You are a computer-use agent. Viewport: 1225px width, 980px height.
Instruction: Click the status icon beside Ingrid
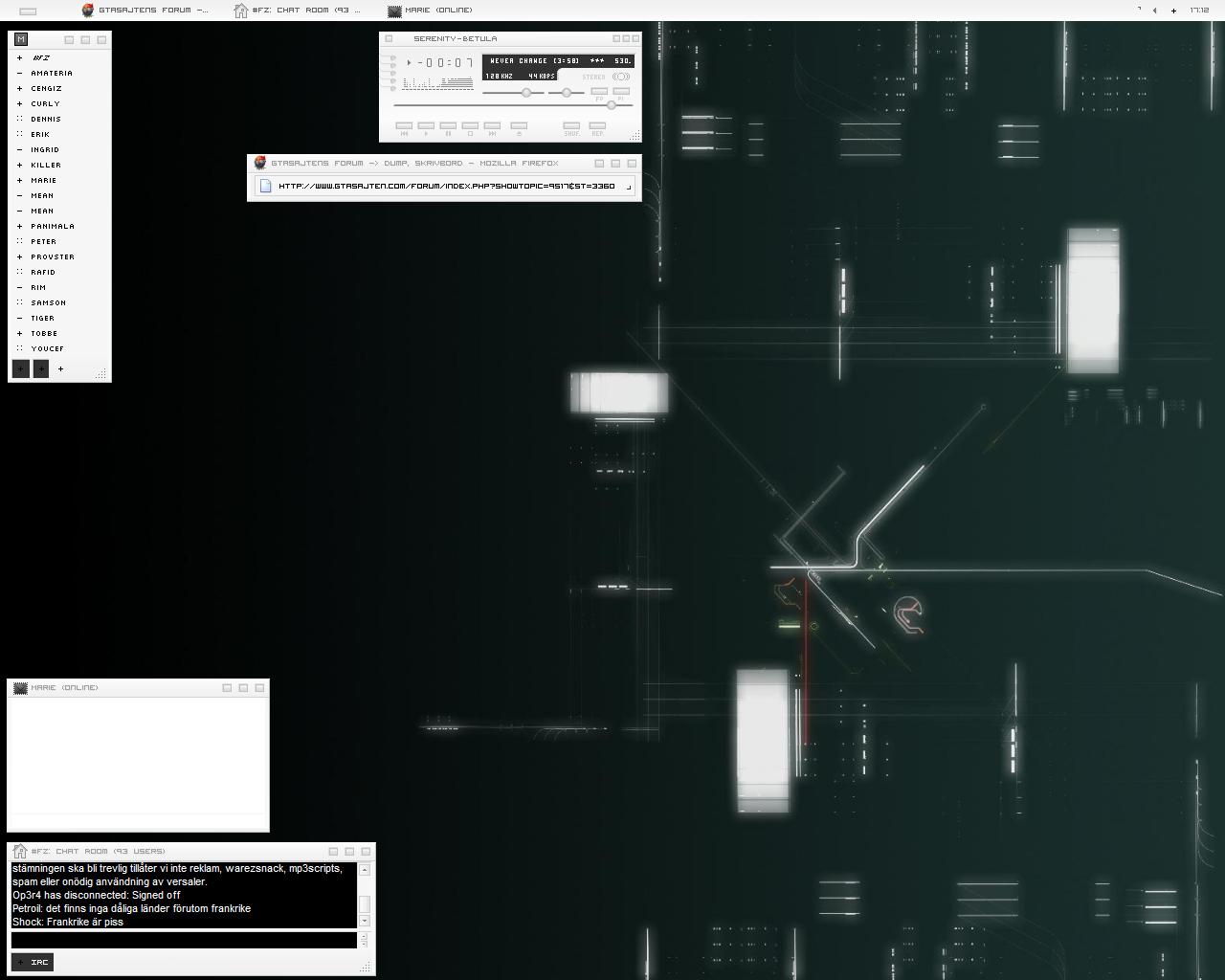pyautogui.click(x=19, y=149)
